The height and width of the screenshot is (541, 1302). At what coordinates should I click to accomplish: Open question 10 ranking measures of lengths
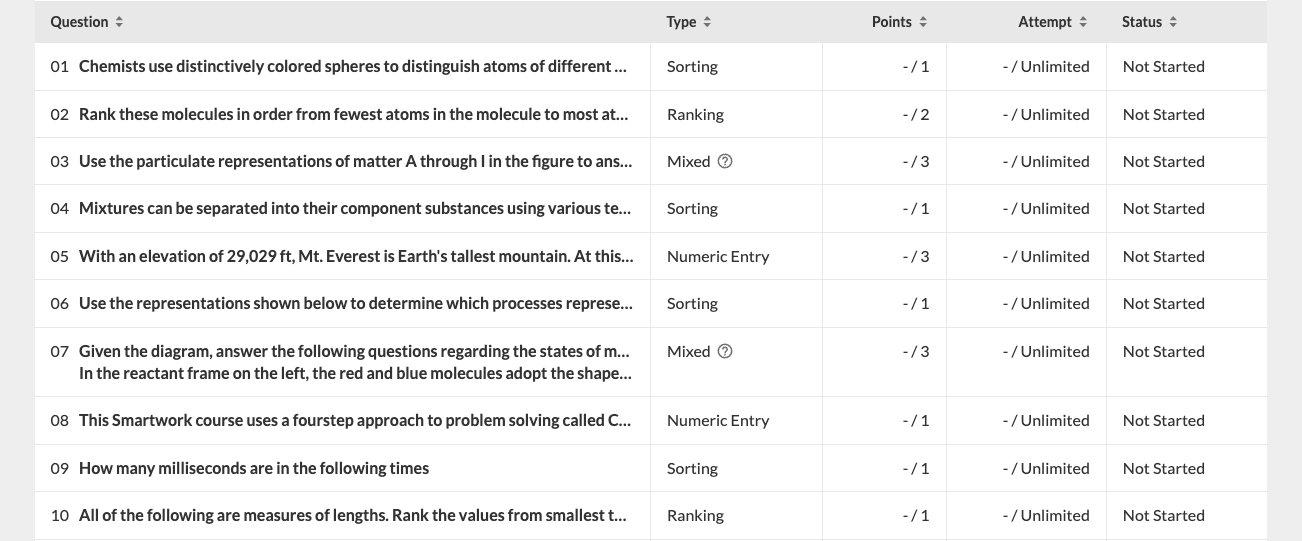(353, 516)
